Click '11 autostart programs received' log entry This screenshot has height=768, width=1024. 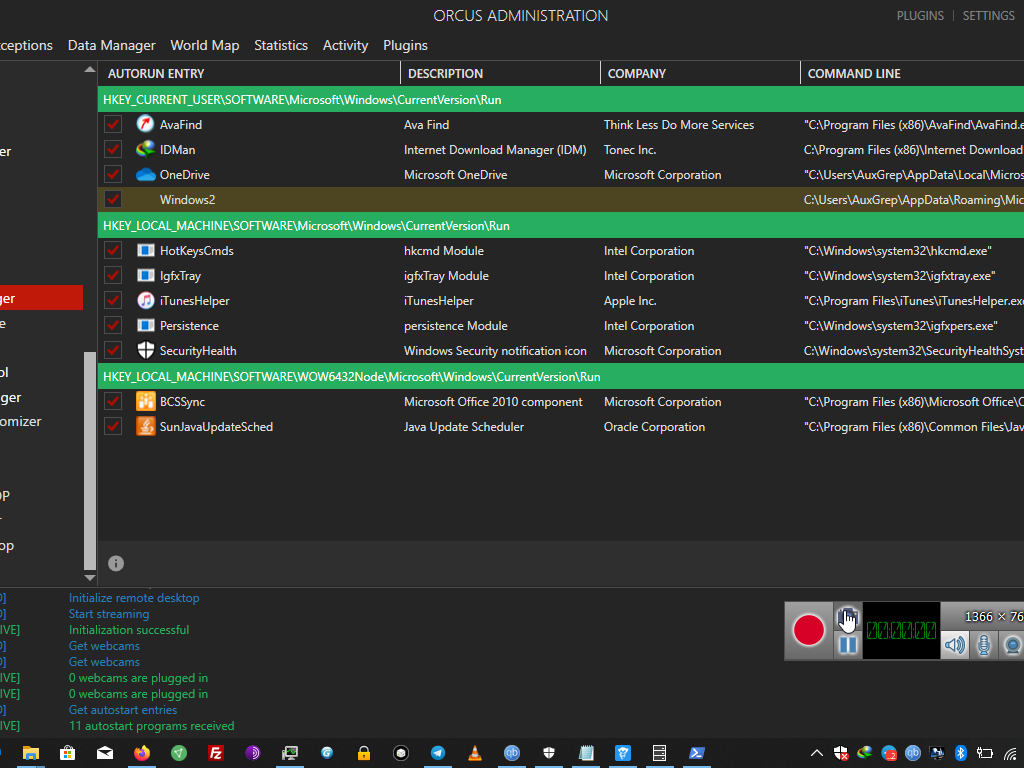coord(152,726)
